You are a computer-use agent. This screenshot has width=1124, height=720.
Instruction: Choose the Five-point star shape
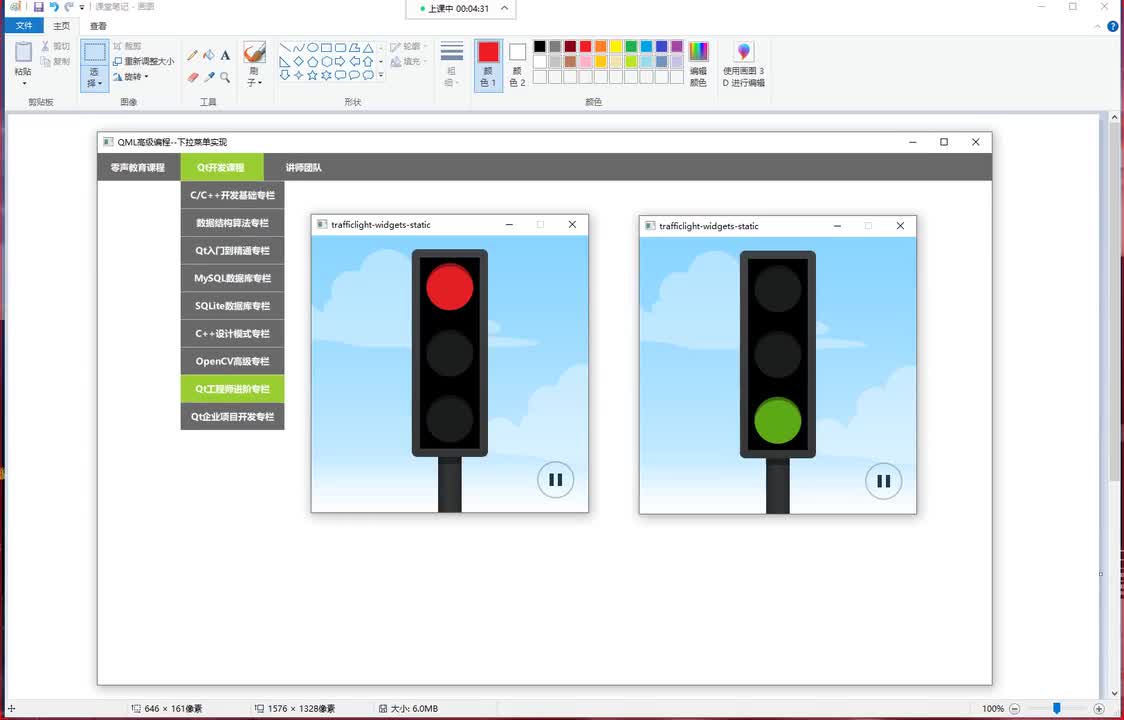coord(313,75)
